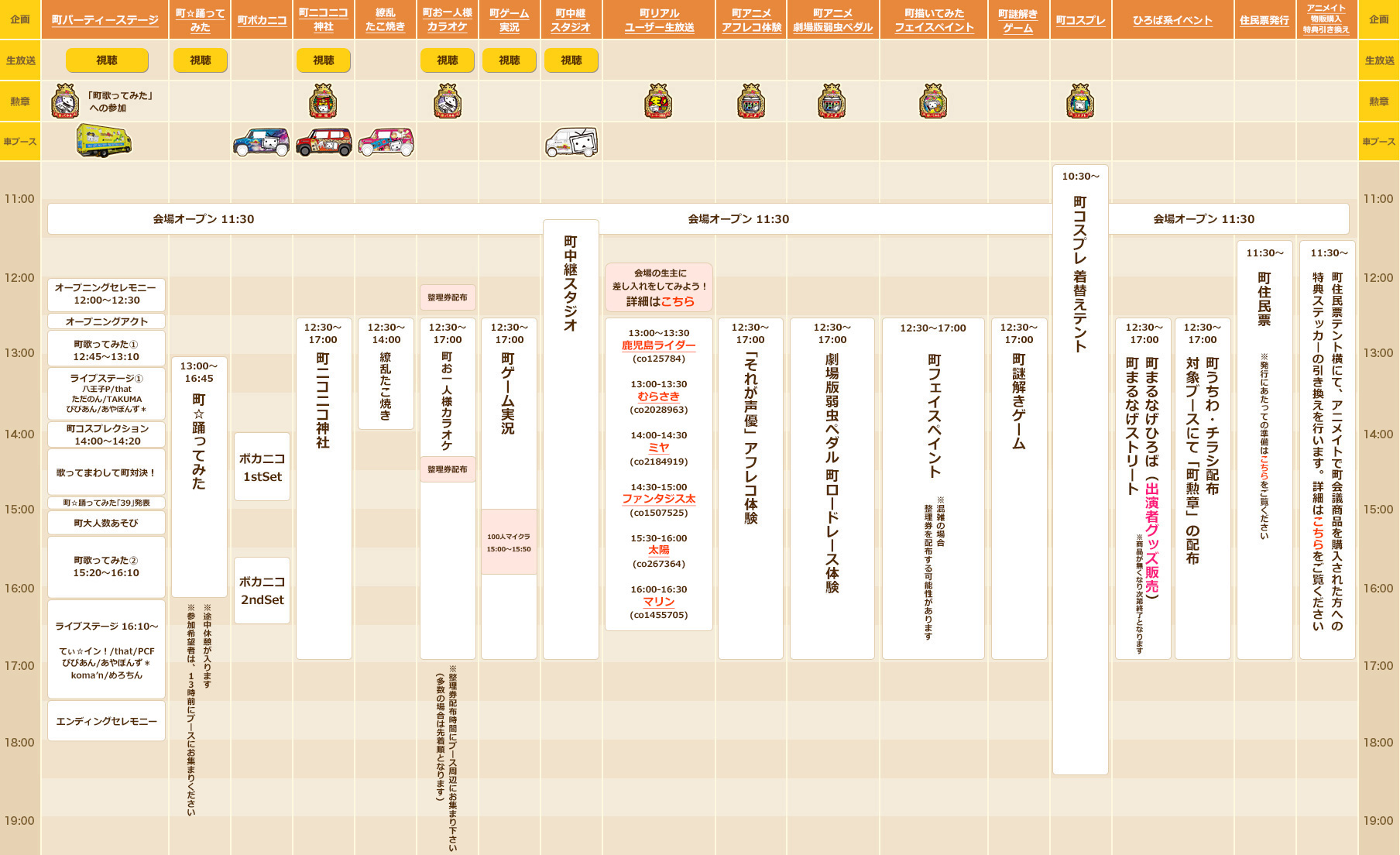Click 町住民票 11:30〜 block
The image size is (1400, 855).
point(1264,450)
